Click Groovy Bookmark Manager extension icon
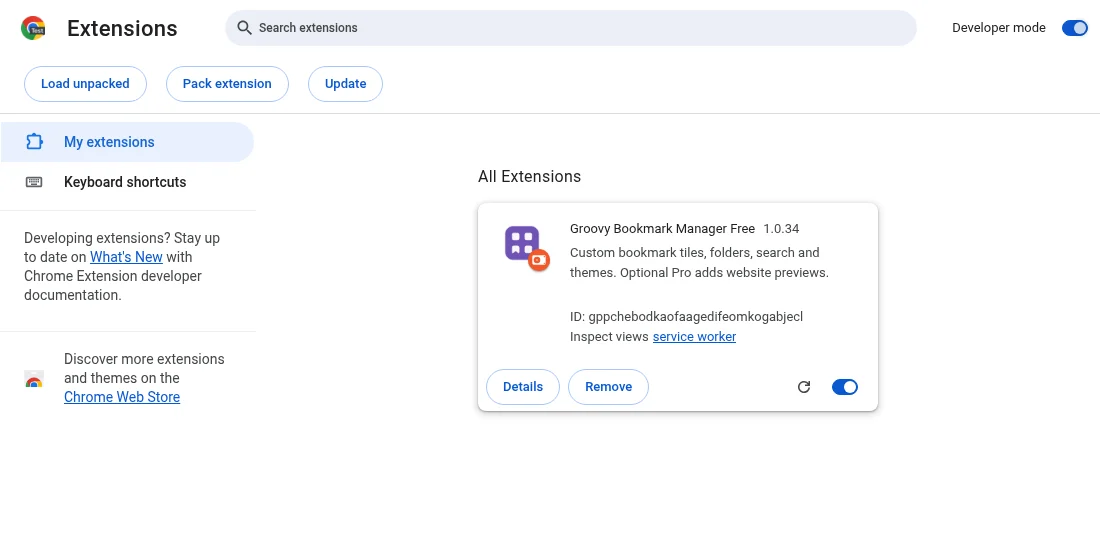This screenshot has height=560, width=1100. tap(527, 248)
